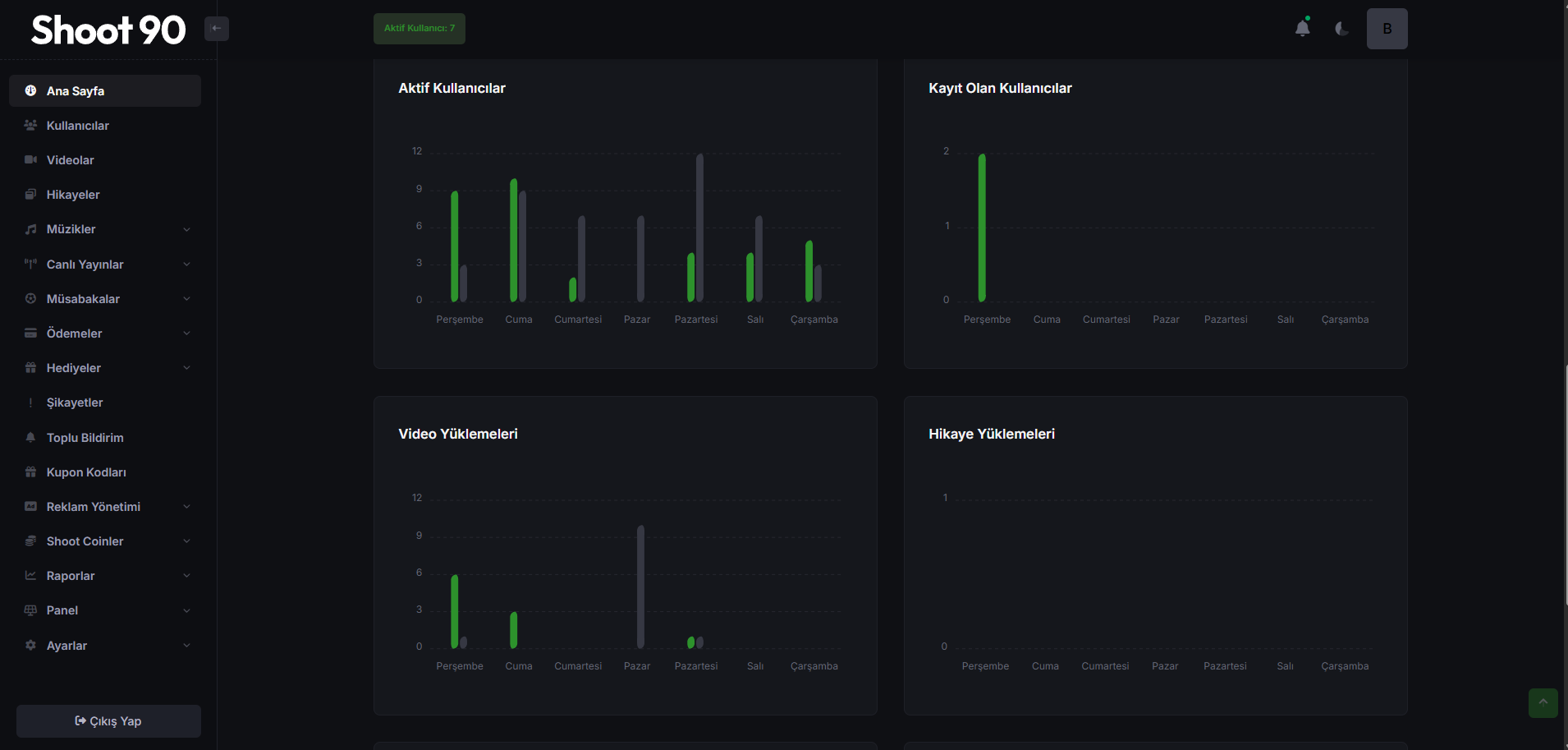This screenshot has height=750, width=1568.
Task: Expand the Müzikler submenu chevron
Action: 186,230
